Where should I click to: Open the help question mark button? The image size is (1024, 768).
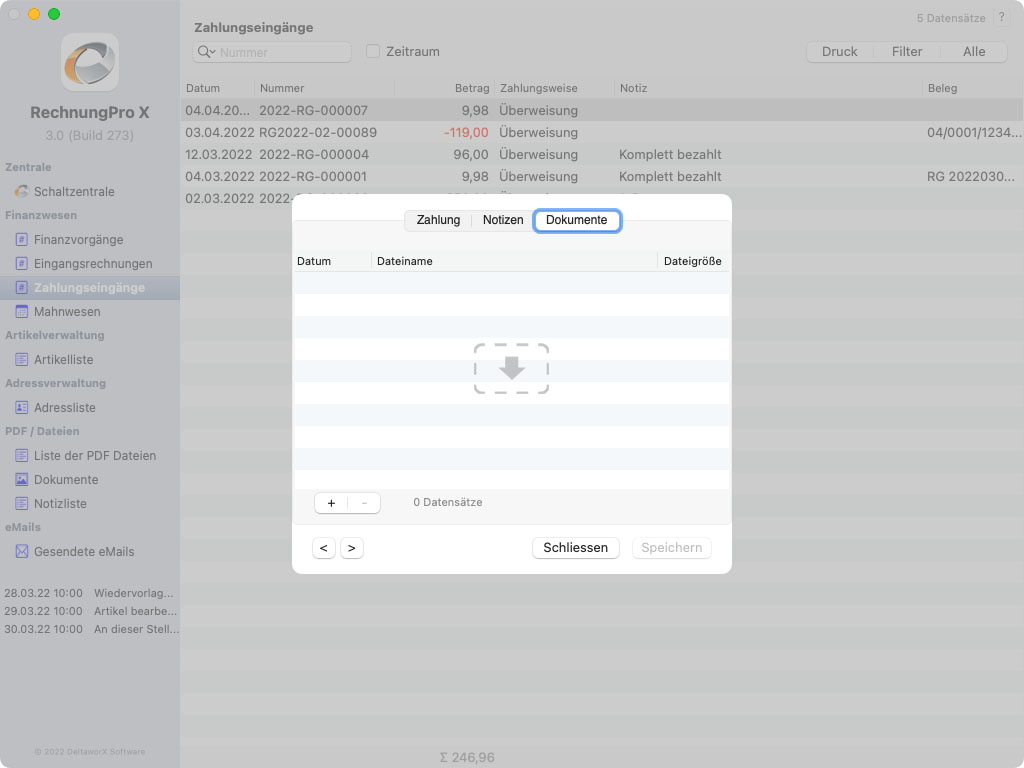(x=1002, y=18)
